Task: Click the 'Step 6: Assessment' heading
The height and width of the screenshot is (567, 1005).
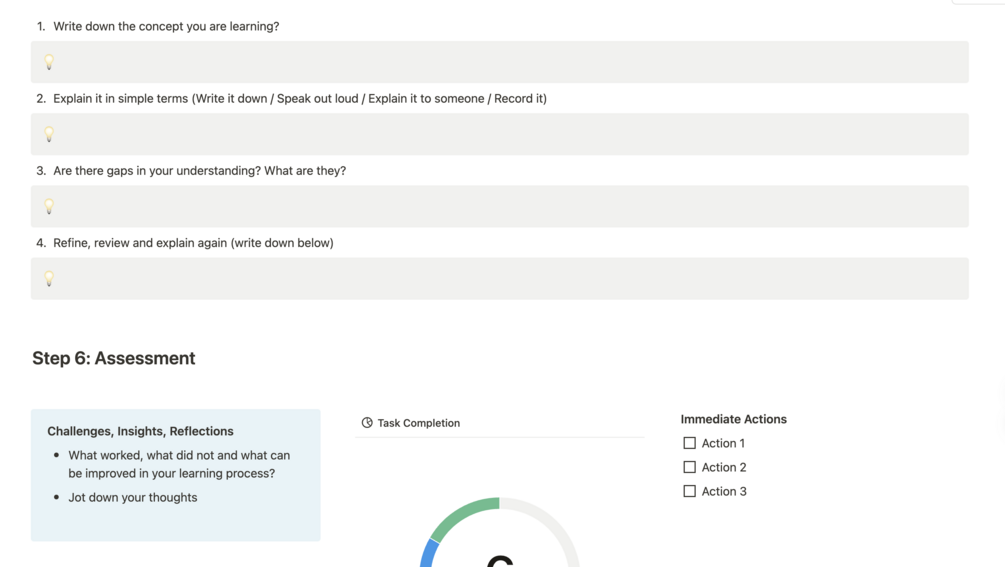Action: pos(114,358)
